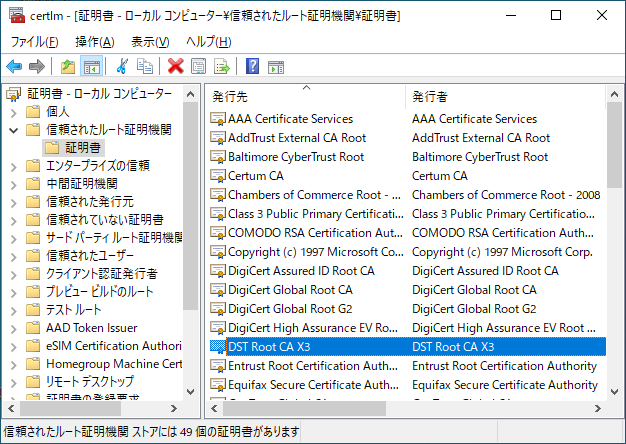Toggle the action pane toolbar icon
This screenshot has height=444, width=626.
click(x=276, y=67)
